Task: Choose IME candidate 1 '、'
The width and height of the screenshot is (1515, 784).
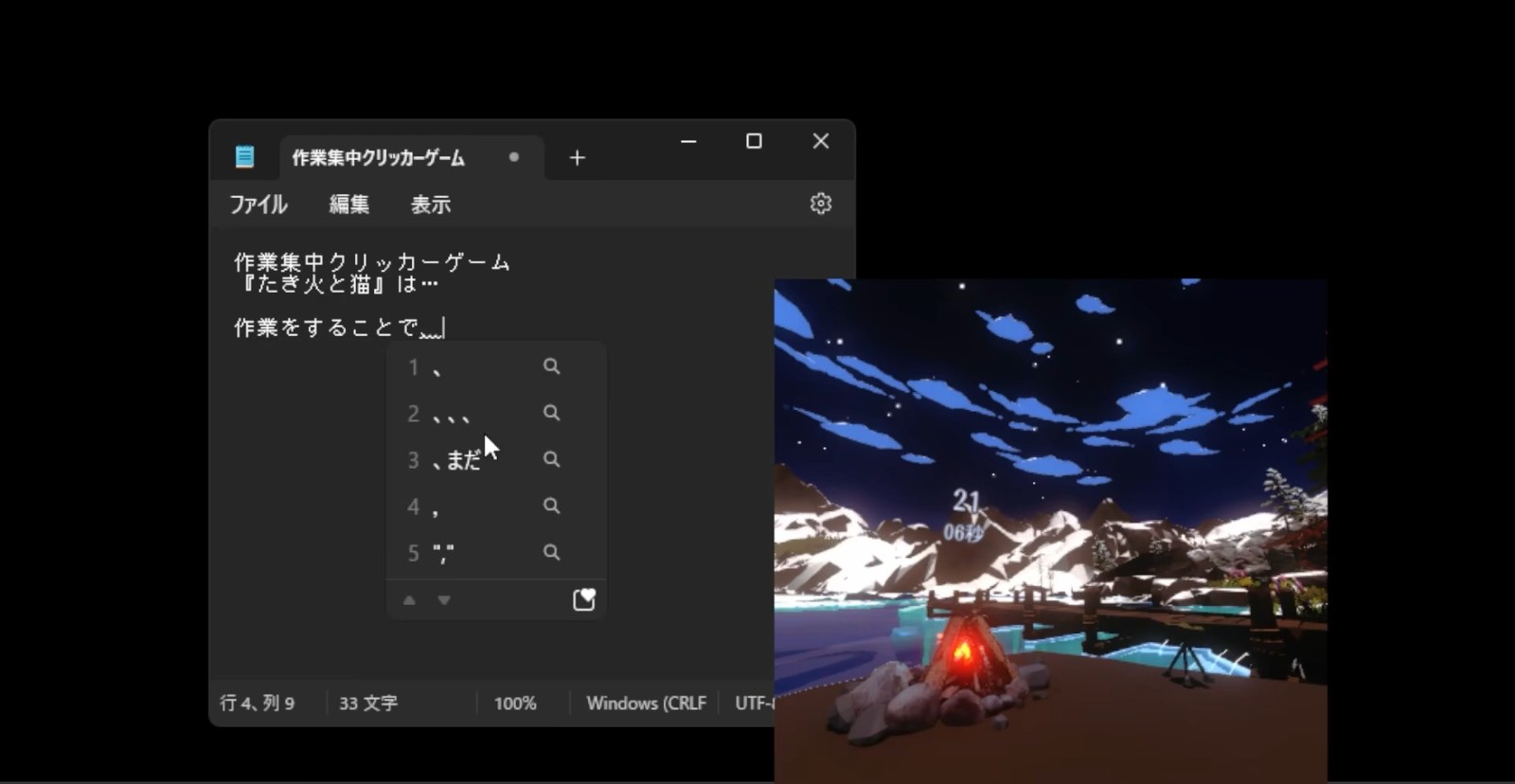Action: coord(437,367)
